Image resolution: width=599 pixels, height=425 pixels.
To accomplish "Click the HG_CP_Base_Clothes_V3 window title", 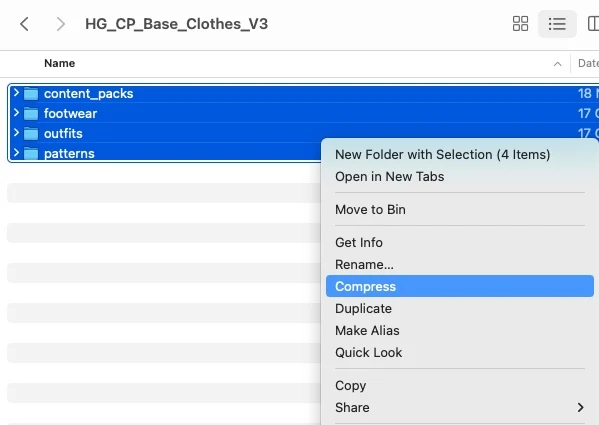I will click(x=176, y=24).
